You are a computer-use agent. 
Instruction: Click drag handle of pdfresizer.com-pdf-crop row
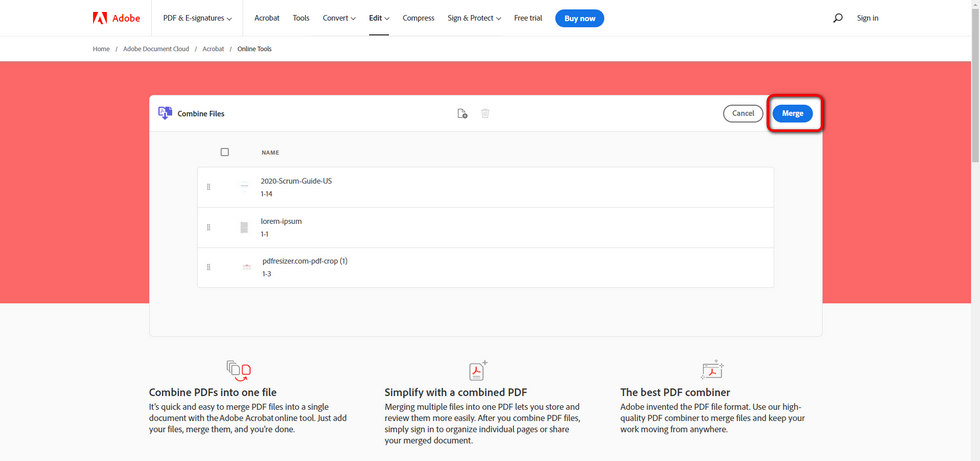coord(208,267)
